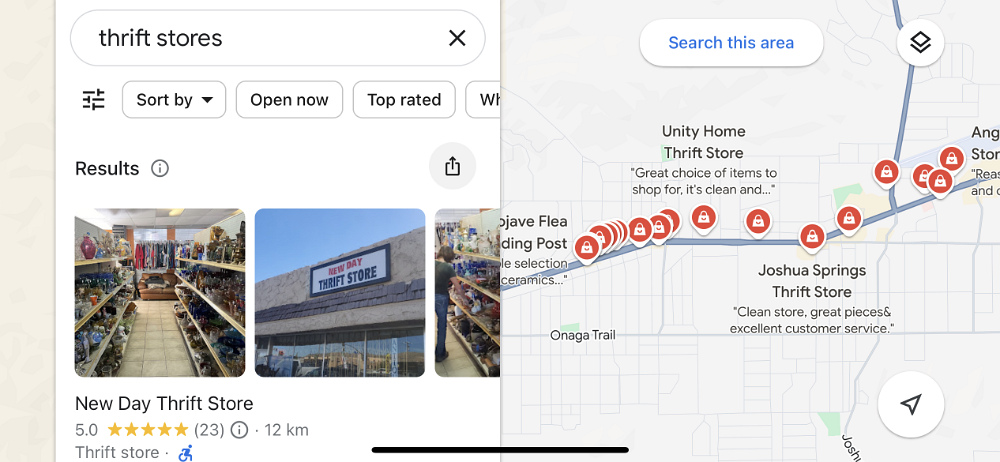Select Unity Home Thrift Store pin
The width and height of the screenshot is (1000, 462).
(x=703, y=217)
